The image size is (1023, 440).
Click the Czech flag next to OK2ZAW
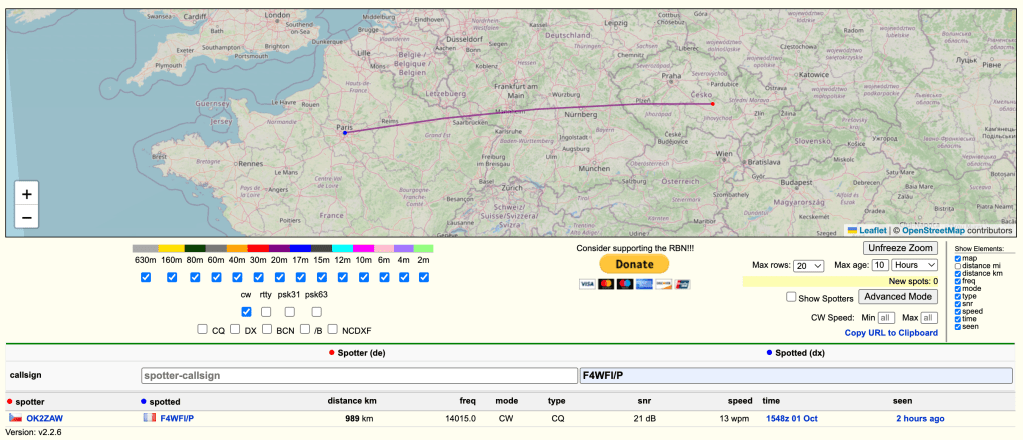click(15, 418)
